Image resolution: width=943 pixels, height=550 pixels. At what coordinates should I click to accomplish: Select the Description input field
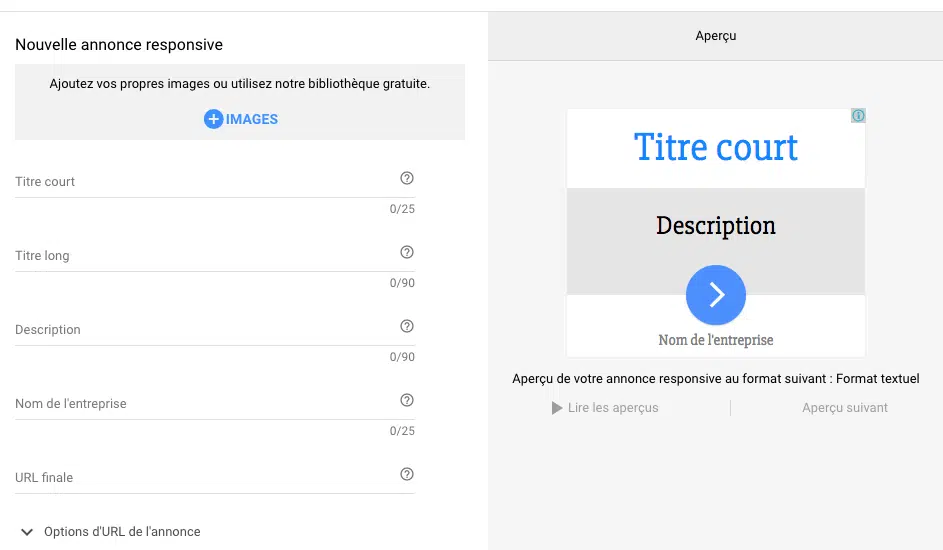(x=200, y=330)
